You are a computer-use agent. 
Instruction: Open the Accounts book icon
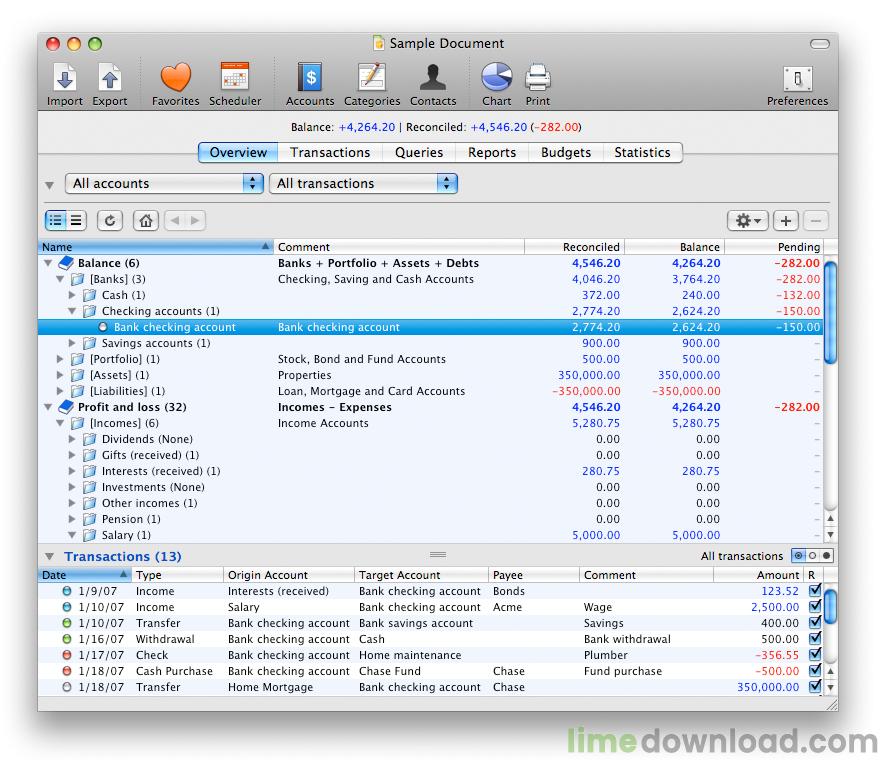tap(310, 76)
